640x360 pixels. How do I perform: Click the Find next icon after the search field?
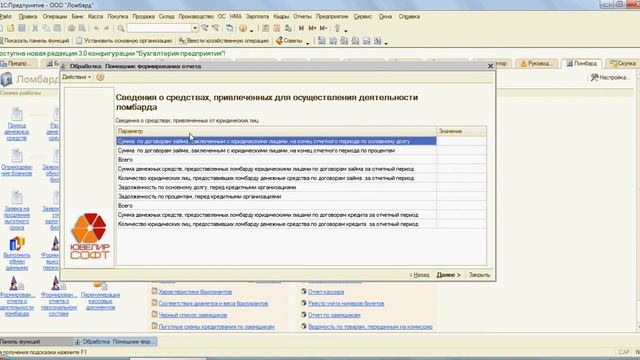(205, 28)
